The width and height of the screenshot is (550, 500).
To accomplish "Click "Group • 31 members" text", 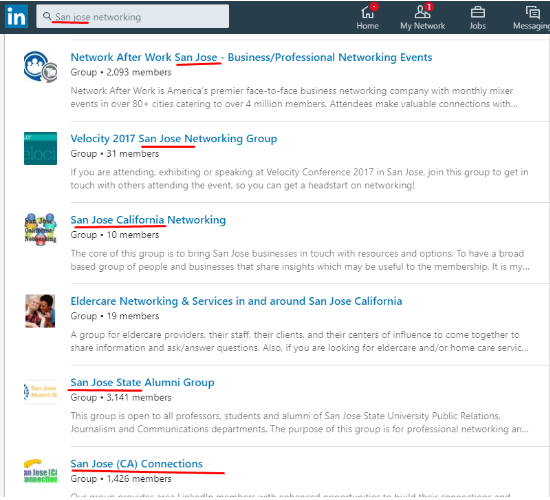I will tap(115, 154).
